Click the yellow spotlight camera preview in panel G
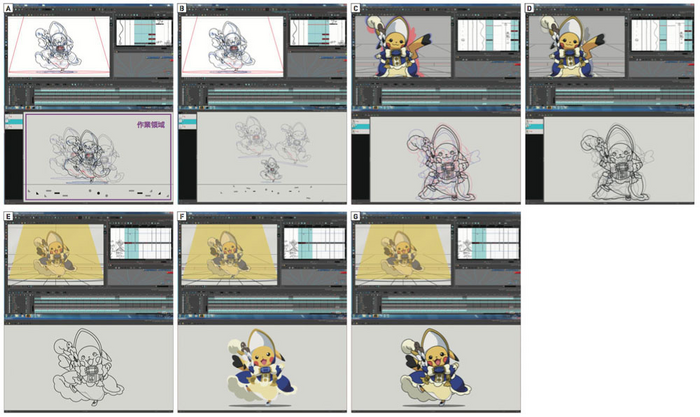700x417 pixels. pyautogui.click(x=403, y=254)
